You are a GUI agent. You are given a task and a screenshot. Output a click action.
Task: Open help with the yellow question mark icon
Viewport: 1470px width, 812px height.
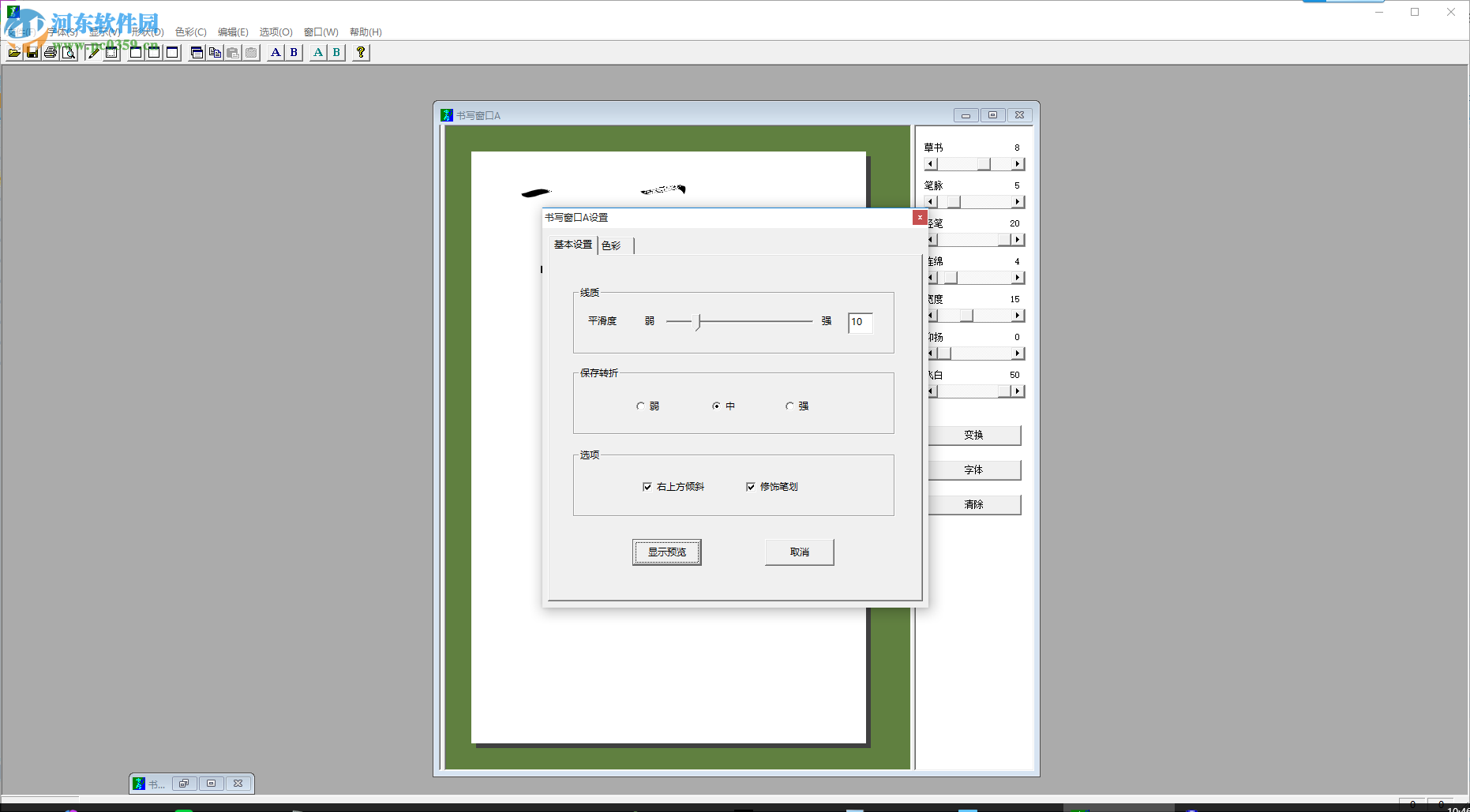[x=361, y=53]
